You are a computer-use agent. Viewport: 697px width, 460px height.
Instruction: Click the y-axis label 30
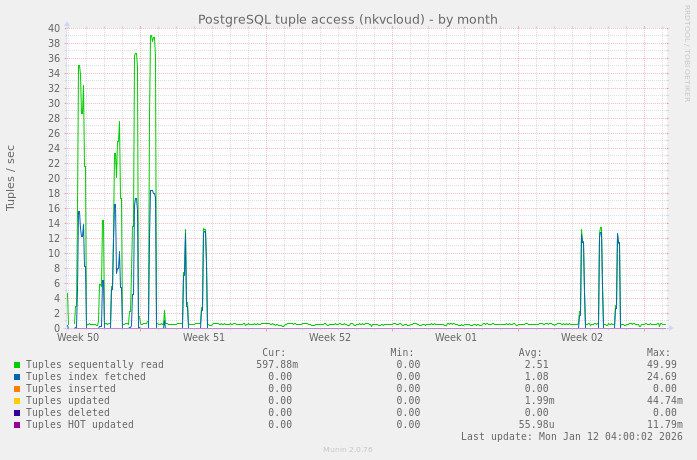[x=54, y=104]
